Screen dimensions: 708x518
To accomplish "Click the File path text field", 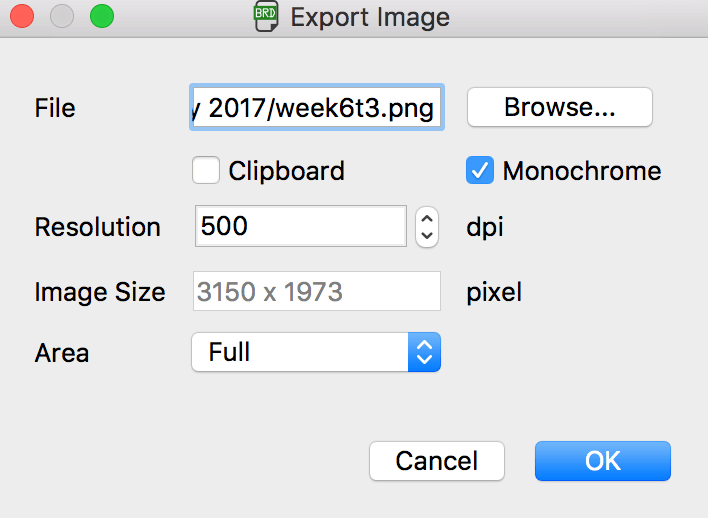I will tap(315, 108).
